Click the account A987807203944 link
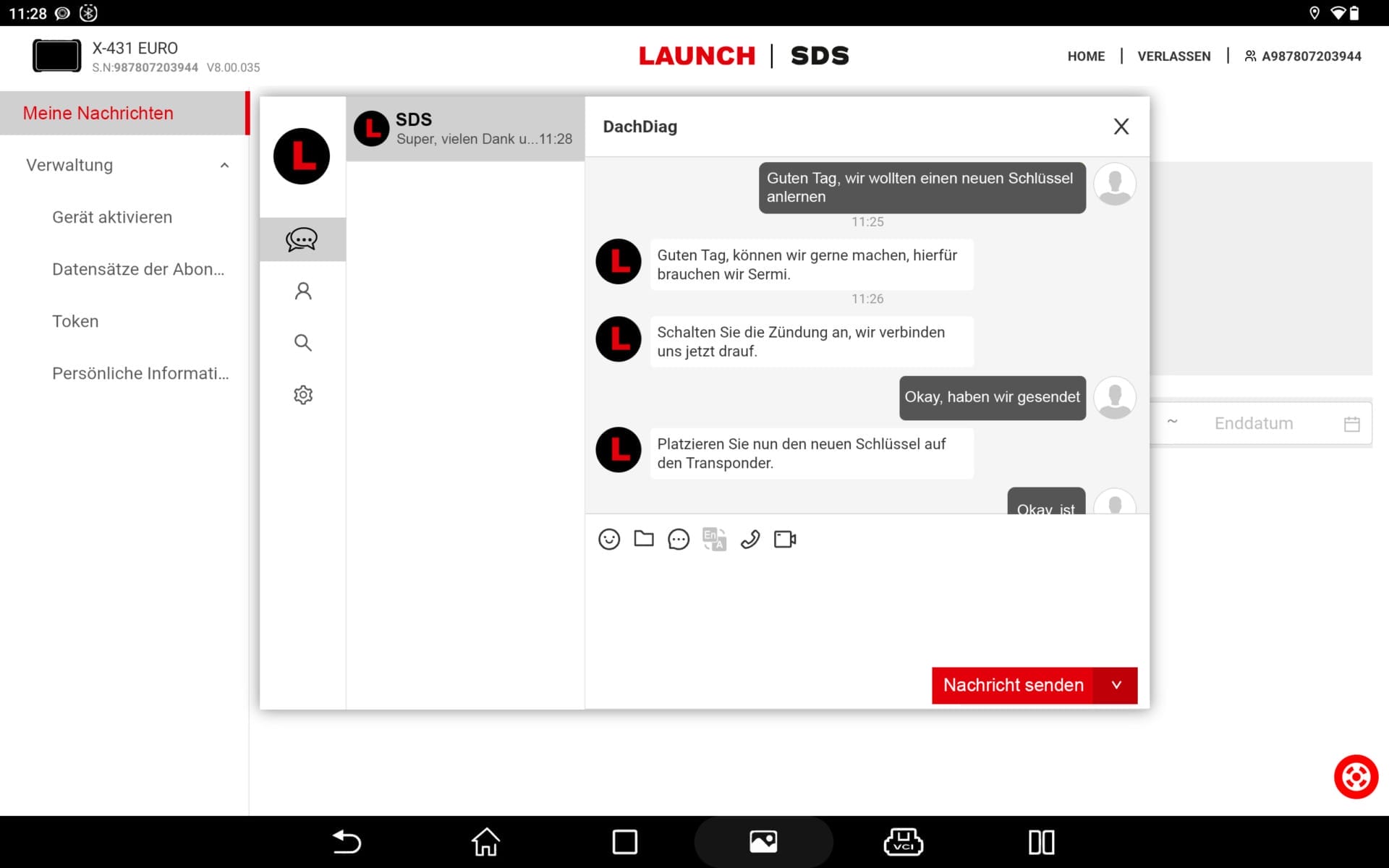This screenshot has width=1389, height=868. pyautogui.click(x=1311, y=56)
